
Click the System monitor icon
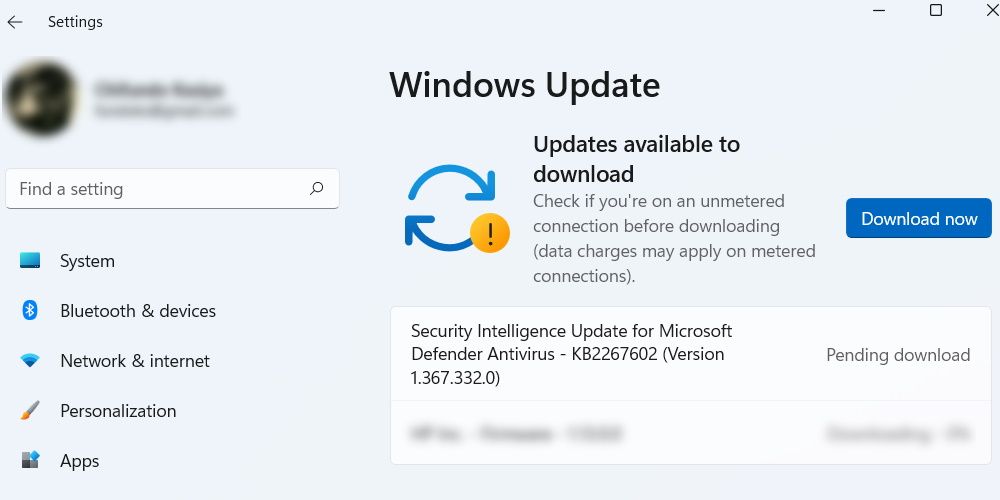[30, 261]
